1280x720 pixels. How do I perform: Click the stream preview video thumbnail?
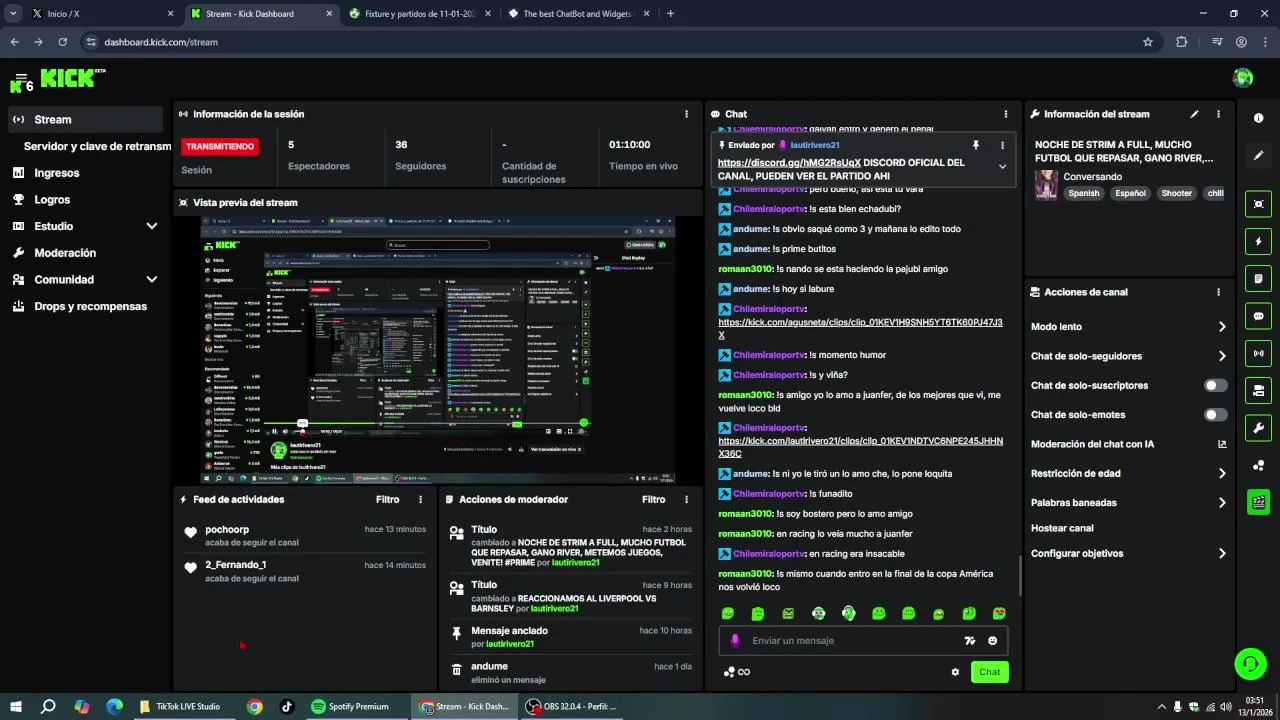438,350
